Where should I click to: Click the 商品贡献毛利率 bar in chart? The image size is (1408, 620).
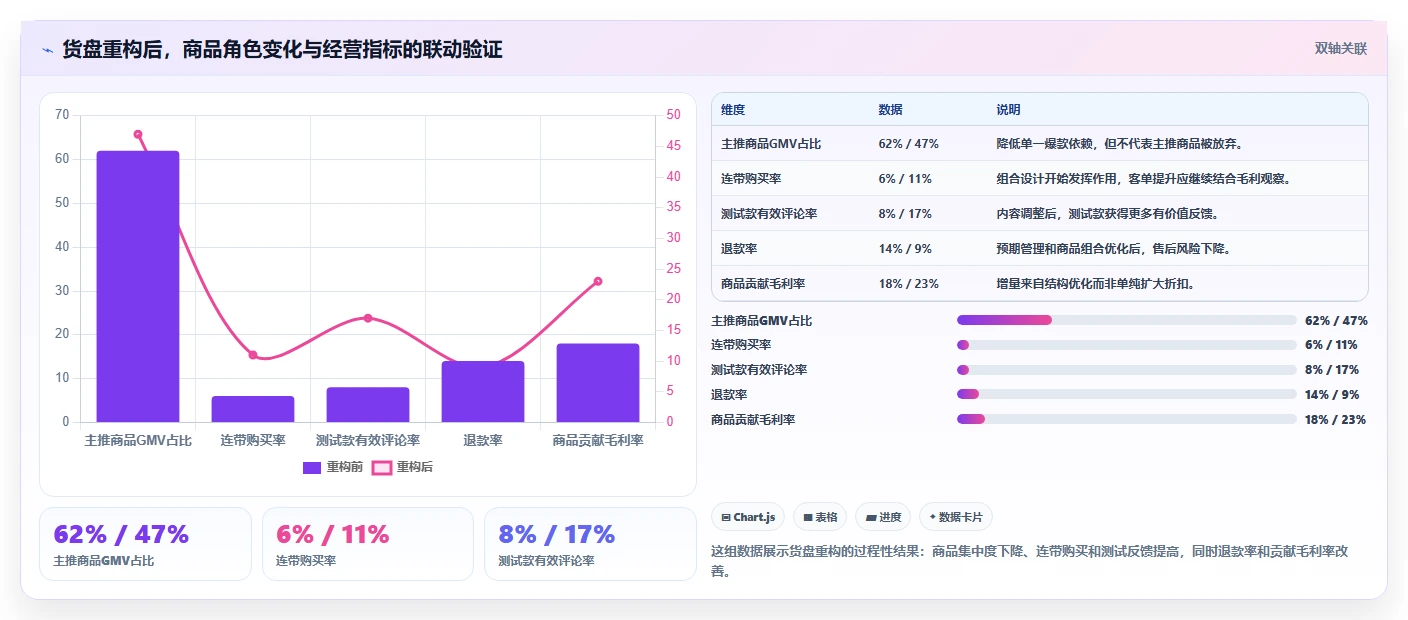598,383
